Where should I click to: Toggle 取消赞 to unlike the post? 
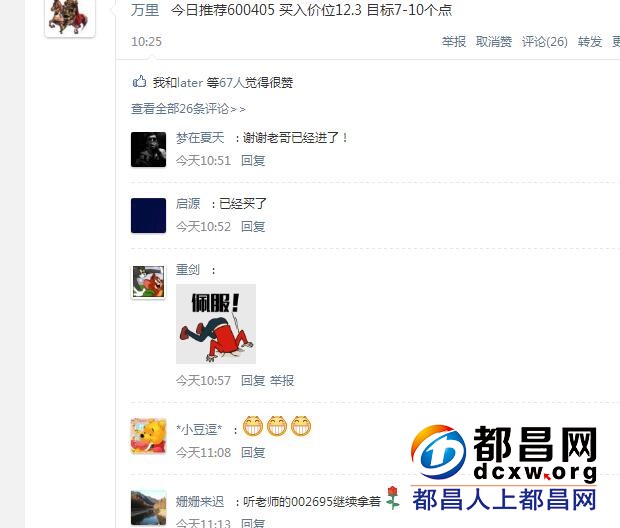(x=494, y=42)
